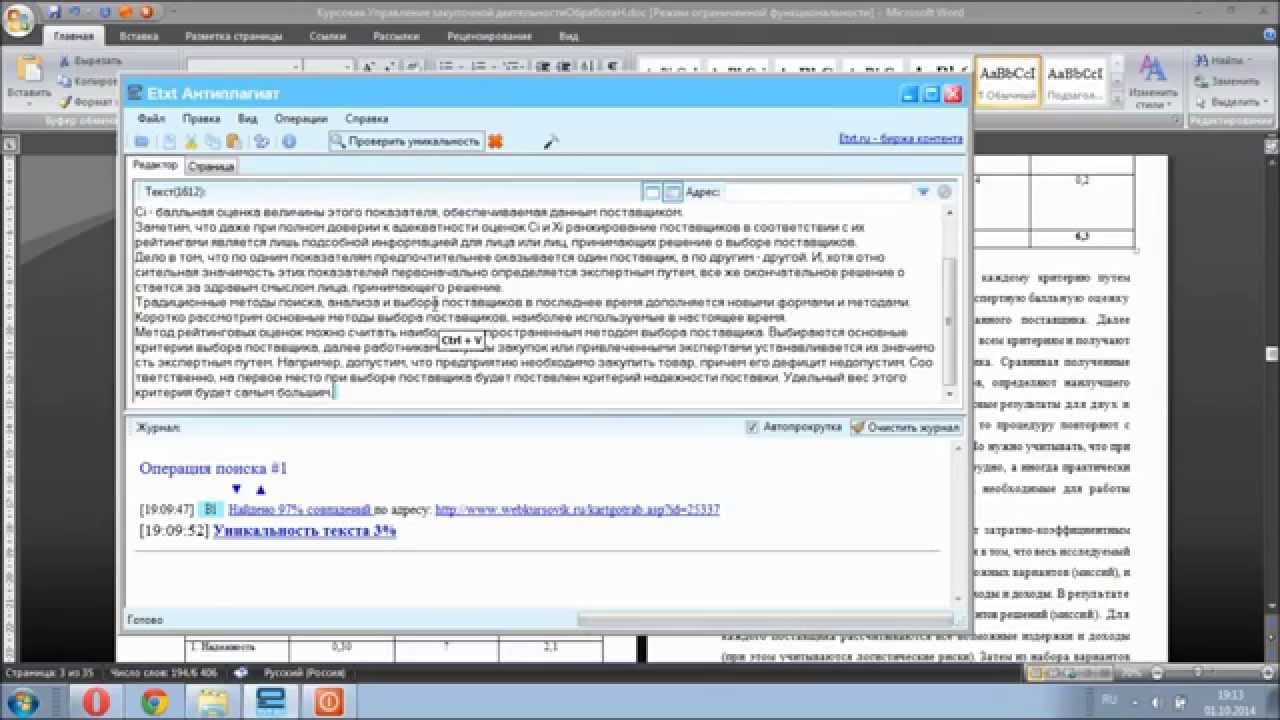Click the clipboard paste icon in Etxt toolbar
Image resolution: width=1280 pixels, height=720 pixels.
(233, 142)
